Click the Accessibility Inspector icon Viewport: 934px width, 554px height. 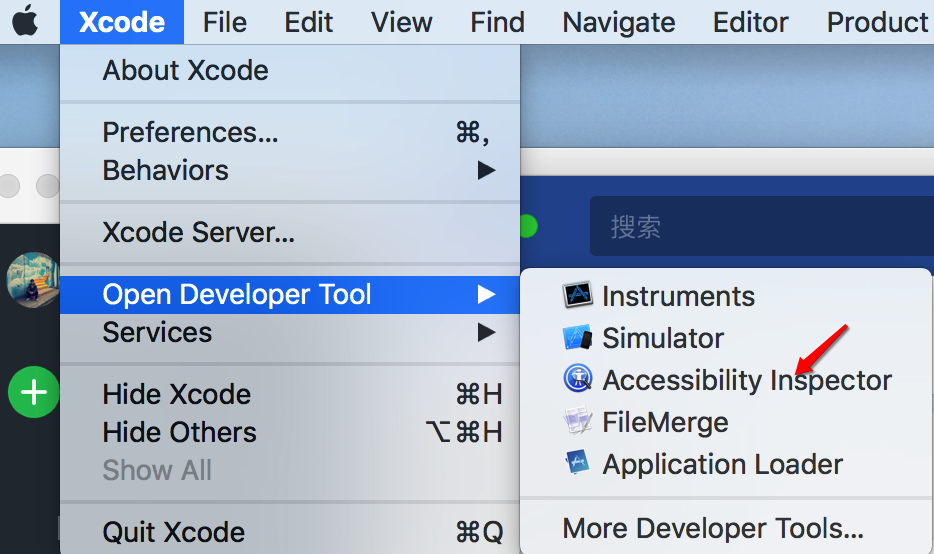pos(577,379)
